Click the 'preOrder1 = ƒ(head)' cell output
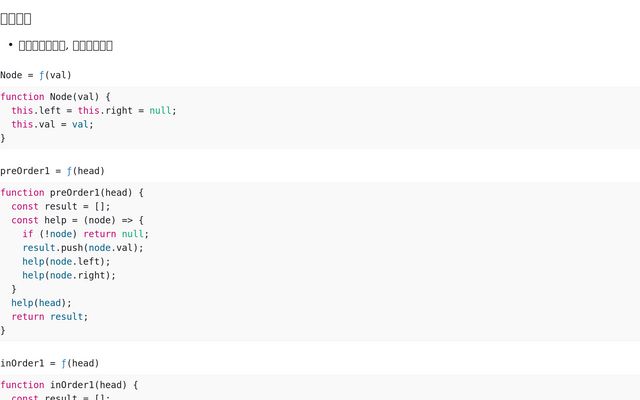This screenshot has height=400, width=640. 52,171
